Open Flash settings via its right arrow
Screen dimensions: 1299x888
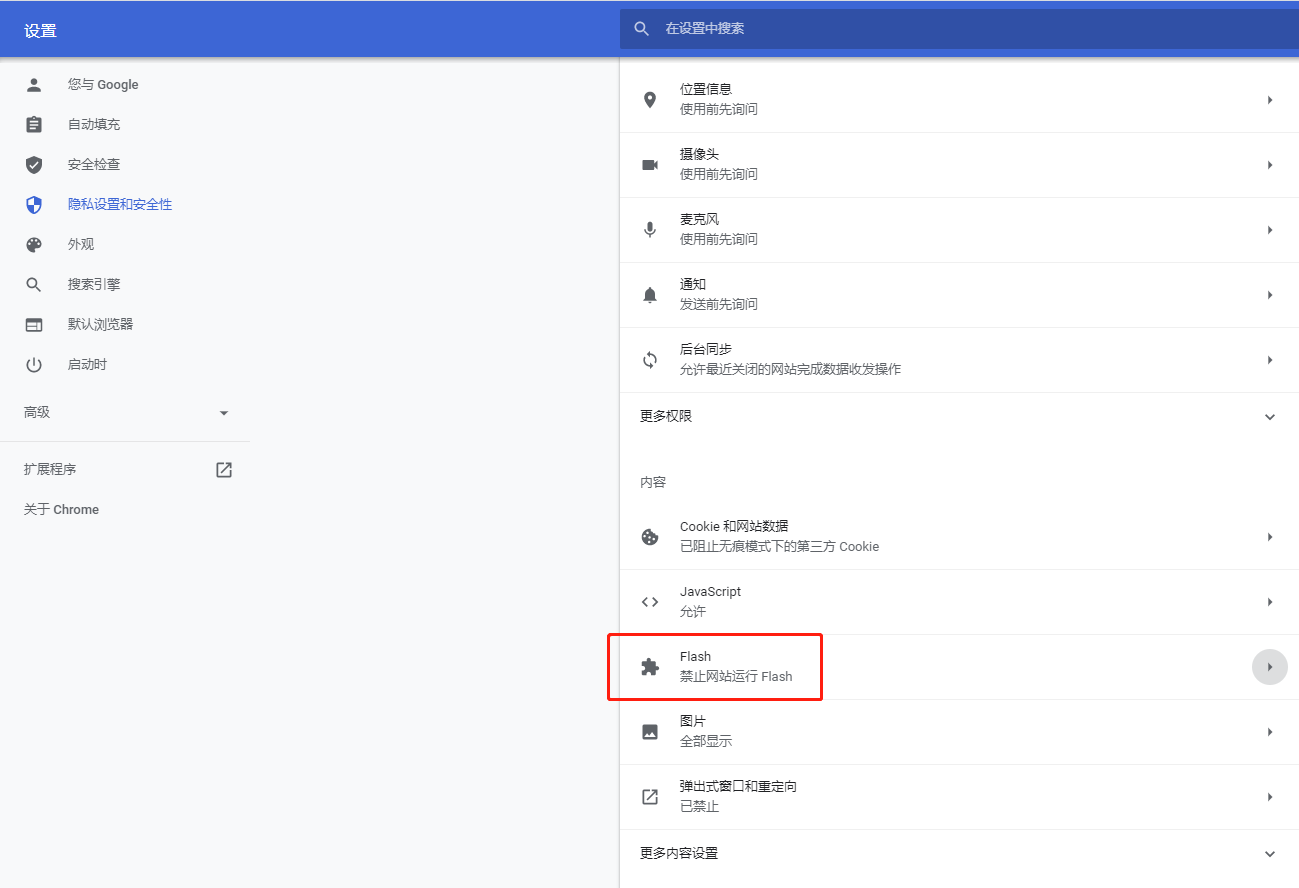tap(1270, 667)
